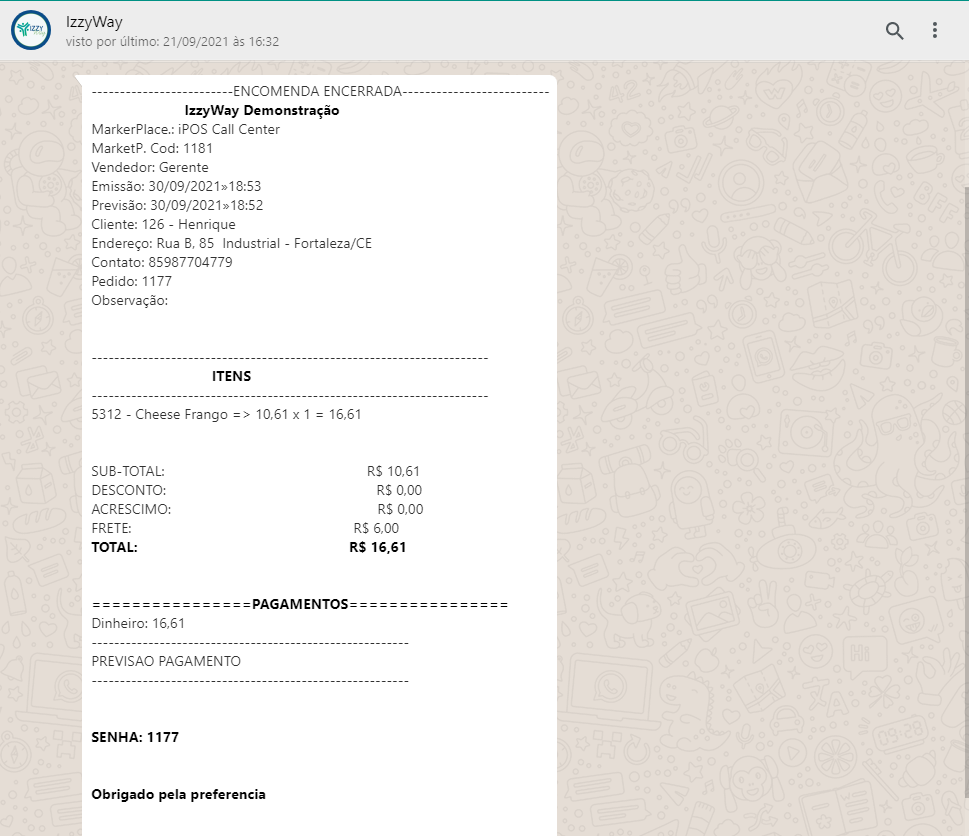Click the item line '5312 - Cheese Frango'
The image size is (969, 836).
[x=226, y=415]
